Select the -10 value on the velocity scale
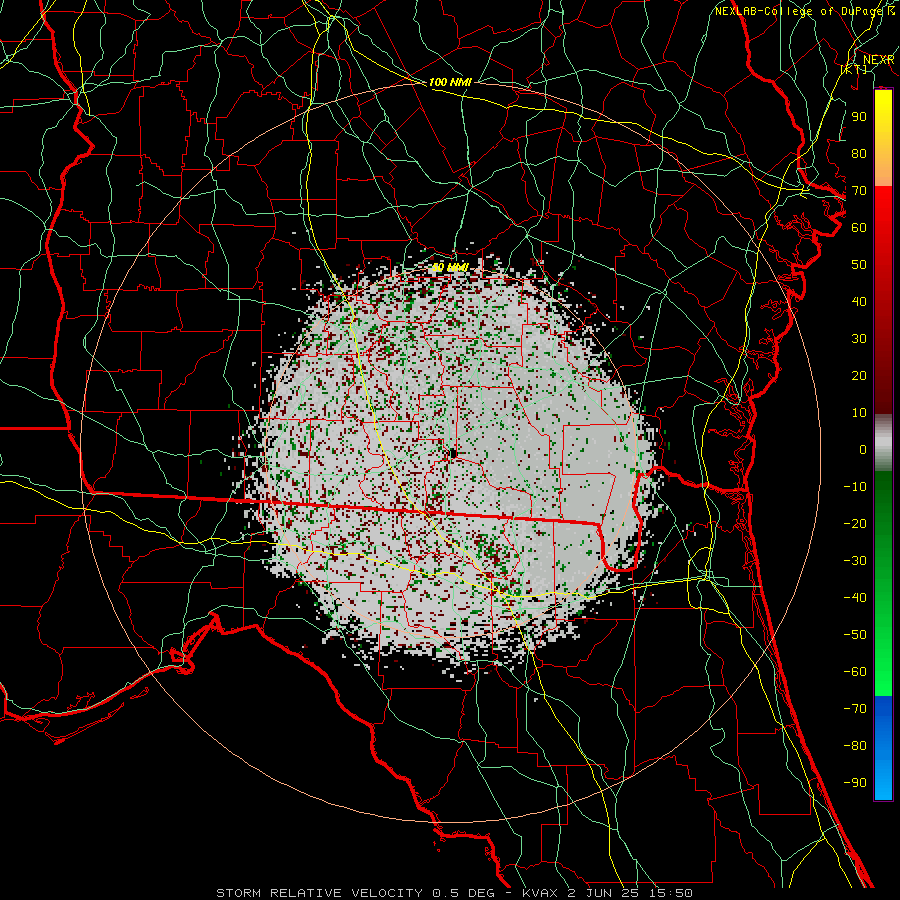The height and width of the screenshot is (900, 900). tap(855, 487)
